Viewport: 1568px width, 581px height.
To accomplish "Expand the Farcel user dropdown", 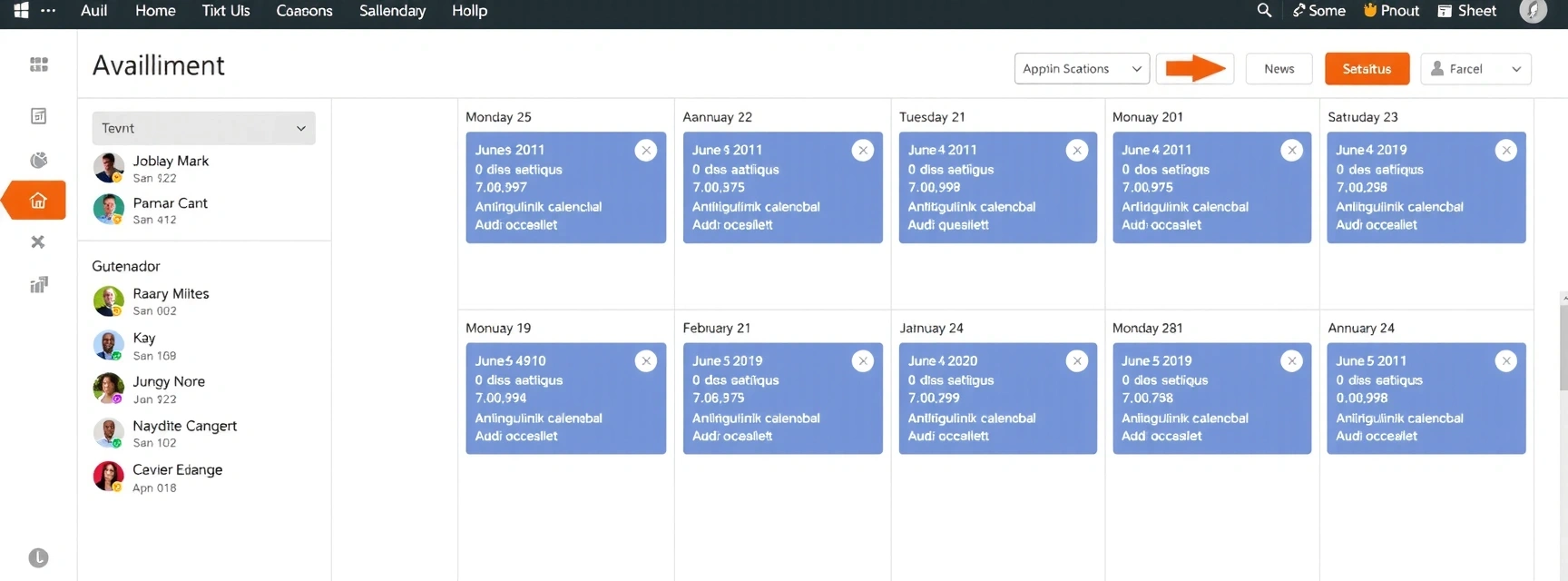I will 1475,69.
